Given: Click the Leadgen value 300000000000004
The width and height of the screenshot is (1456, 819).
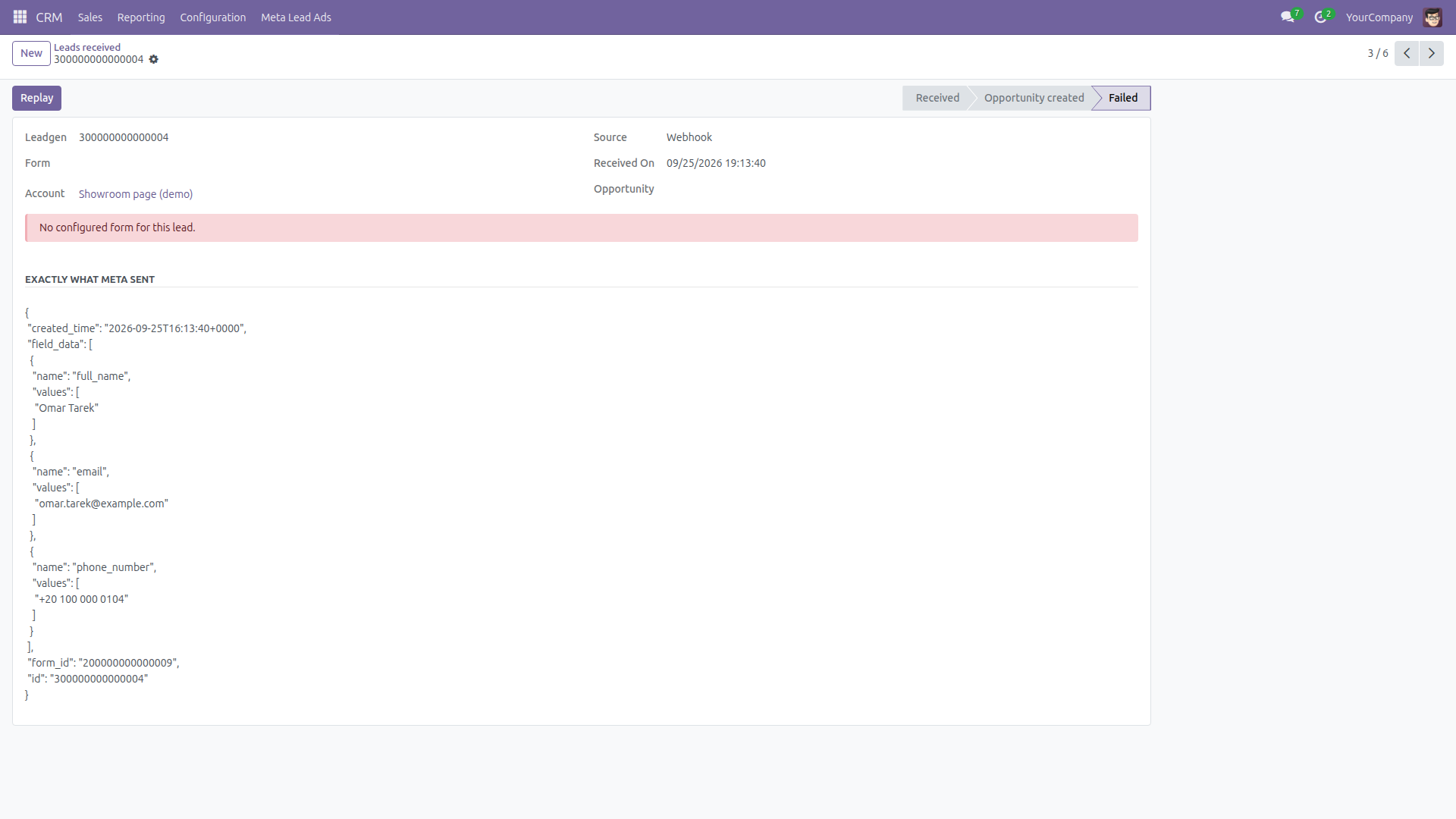Looking at the screenshot, I should point(124,137).
